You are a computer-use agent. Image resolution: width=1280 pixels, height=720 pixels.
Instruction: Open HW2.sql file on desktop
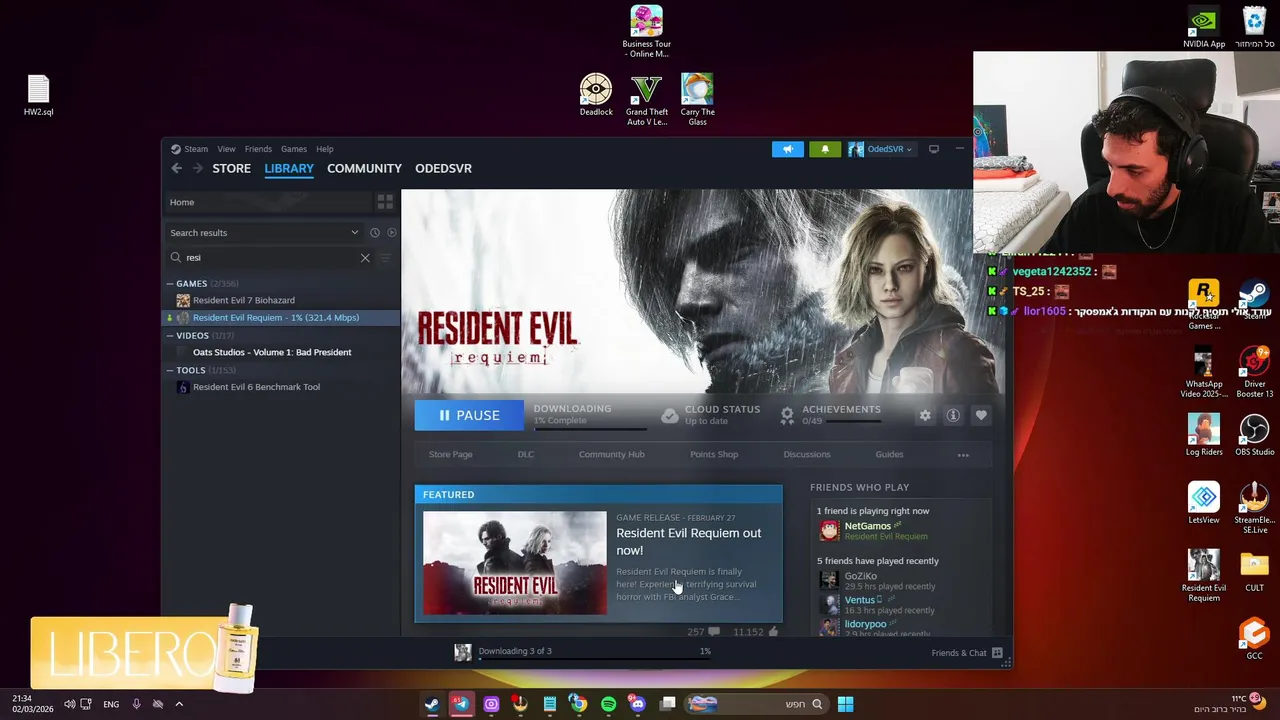point(39,96)
